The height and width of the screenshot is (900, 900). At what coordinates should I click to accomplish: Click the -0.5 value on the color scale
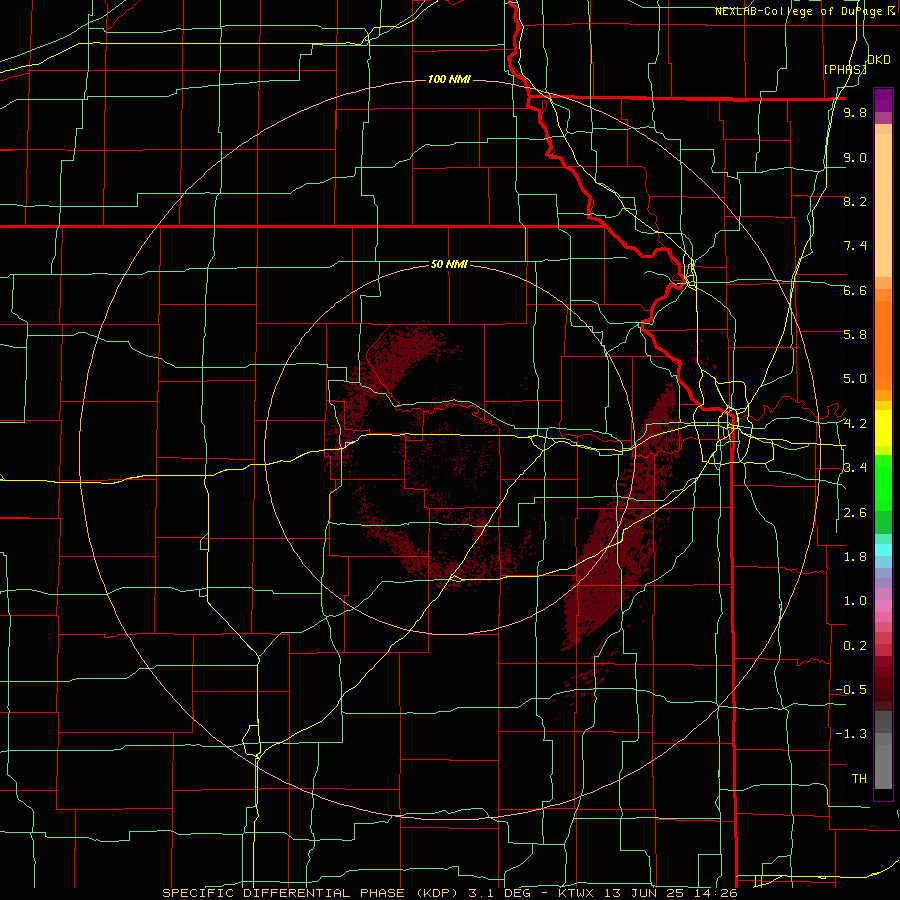pyautogui.click(x=851, y=690)
